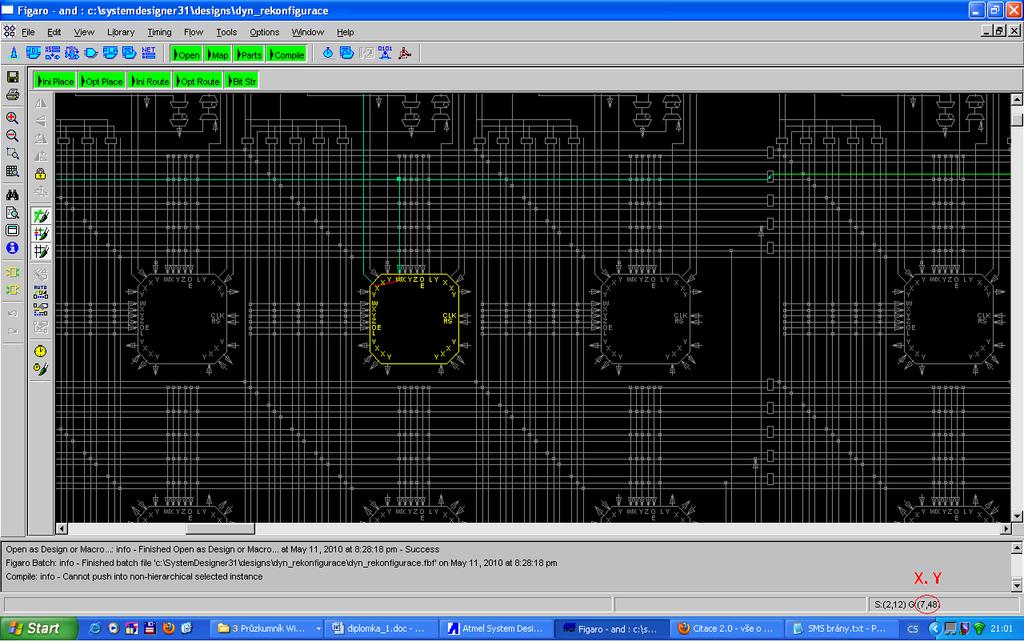This screenshot has width=1024, height=642.
Task: Open the Window menu
Action: click(308, 32)
